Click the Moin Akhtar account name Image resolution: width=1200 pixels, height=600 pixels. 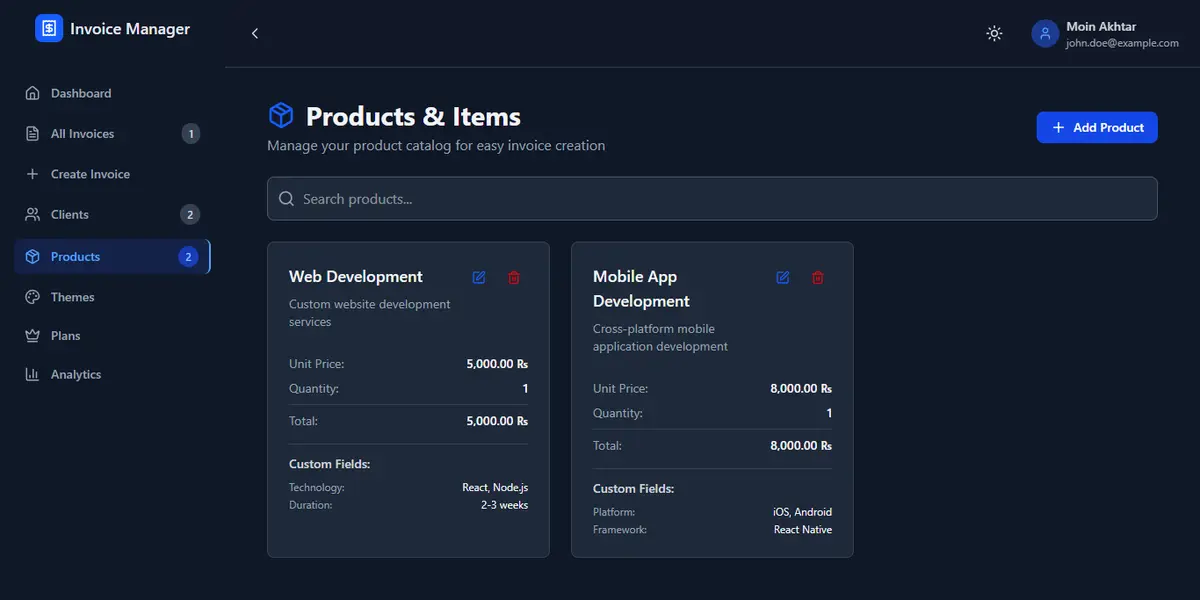tap(1101, 27)
